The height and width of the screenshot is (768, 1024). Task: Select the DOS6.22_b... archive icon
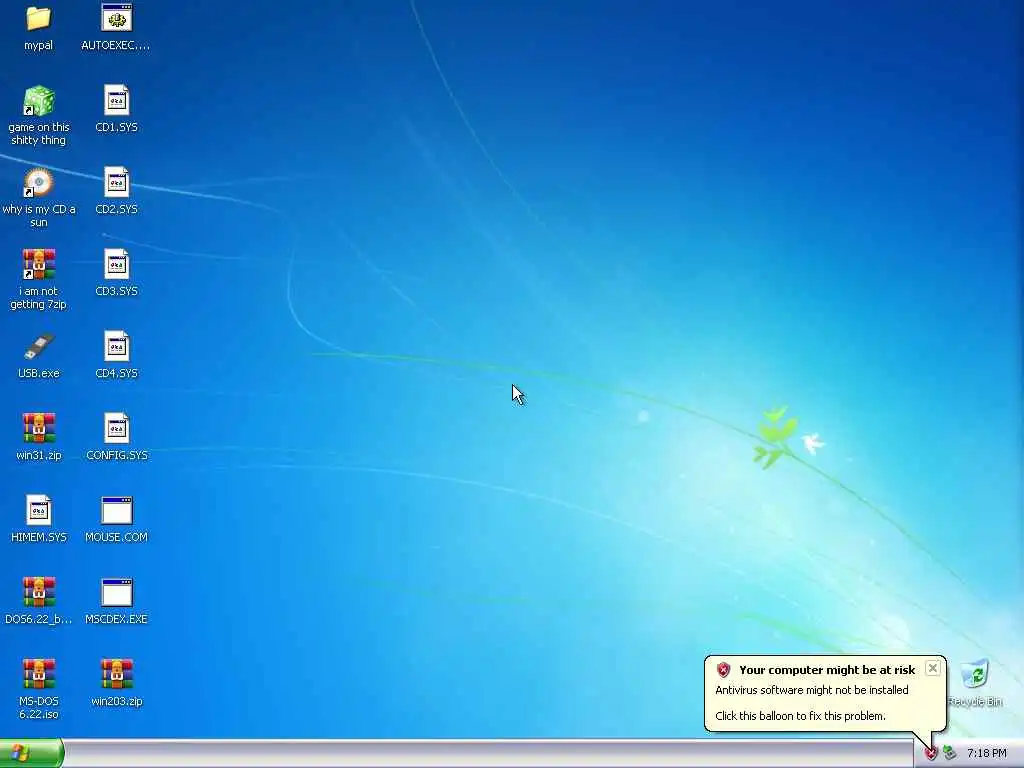coord(39,592)
